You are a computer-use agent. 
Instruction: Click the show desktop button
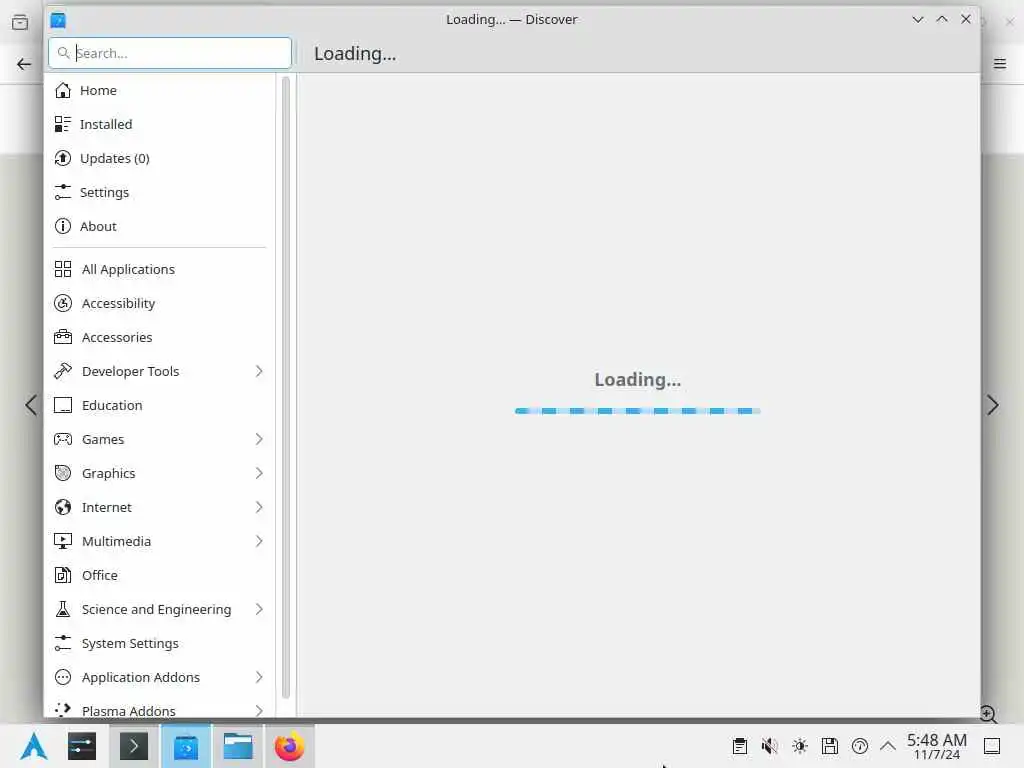tap(992, 746)
